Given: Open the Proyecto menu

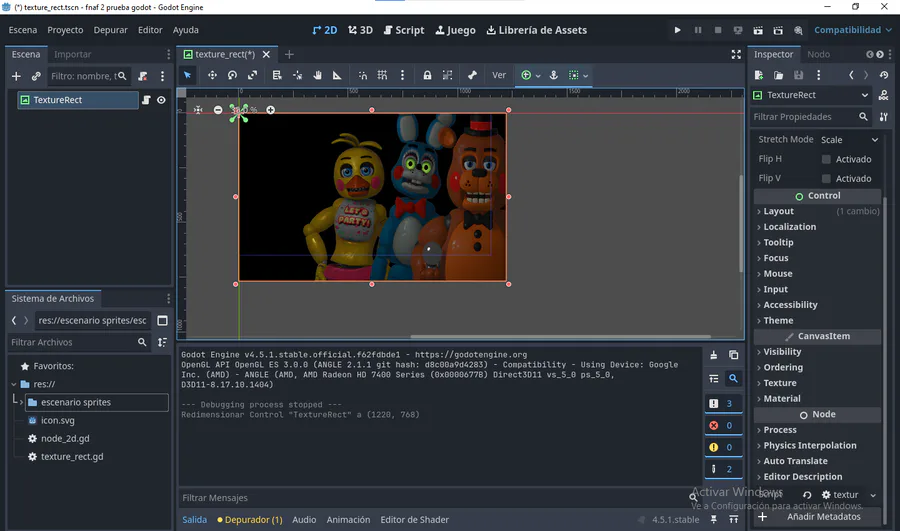Looking at the screenshot, I should 65,30.
